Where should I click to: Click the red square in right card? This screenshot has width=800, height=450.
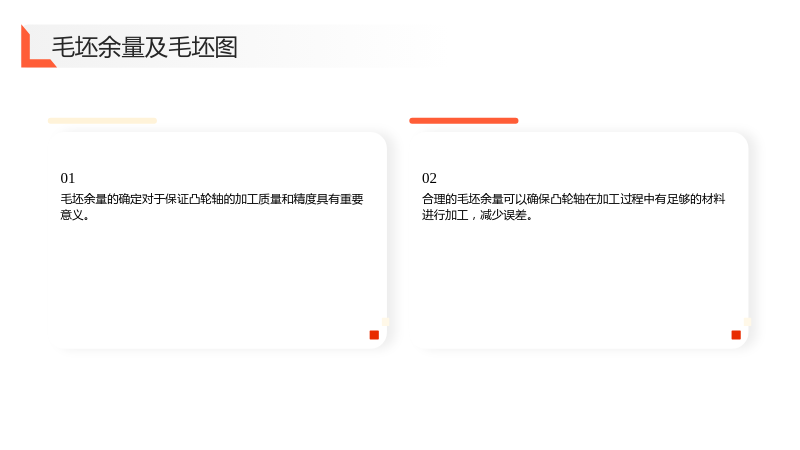point(736,335)
